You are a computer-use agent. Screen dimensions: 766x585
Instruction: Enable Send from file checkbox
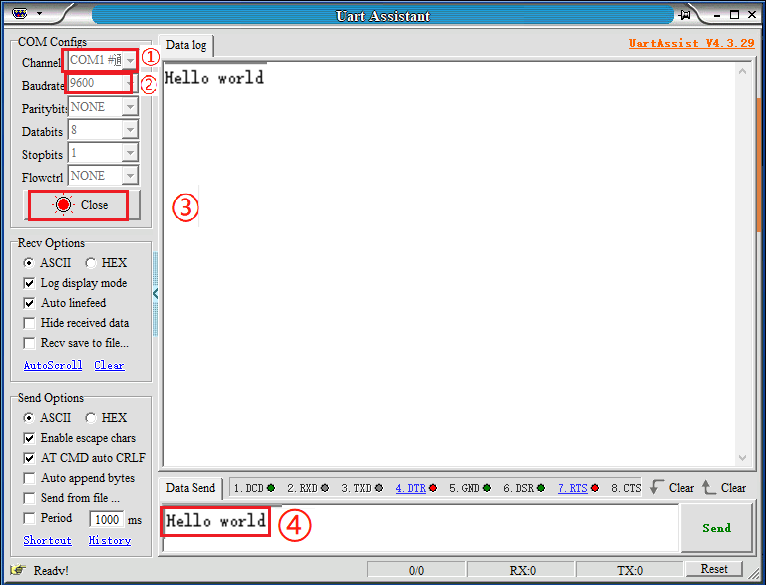29,498
